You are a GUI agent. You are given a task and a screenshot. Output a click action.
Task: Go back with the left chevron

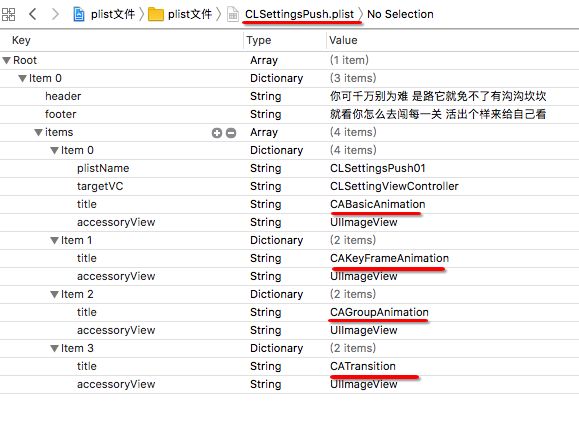click(32, 14)
